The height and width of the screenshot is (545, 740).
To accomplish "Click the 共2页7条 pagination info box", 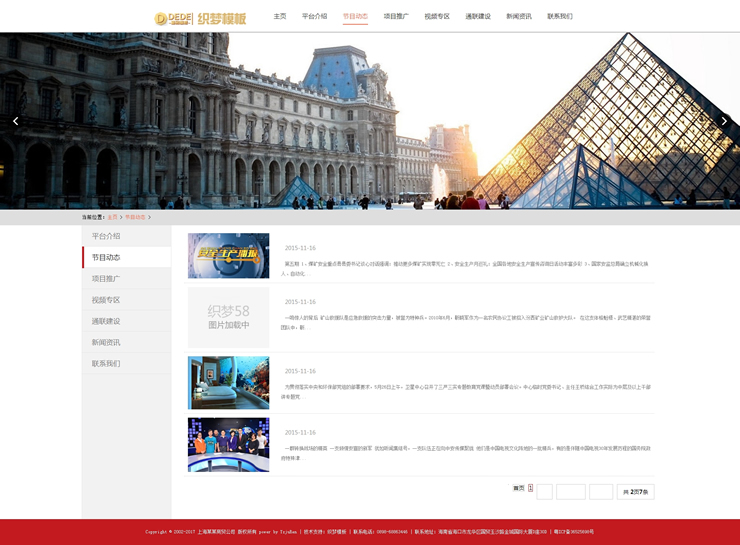I will [635, 492].
